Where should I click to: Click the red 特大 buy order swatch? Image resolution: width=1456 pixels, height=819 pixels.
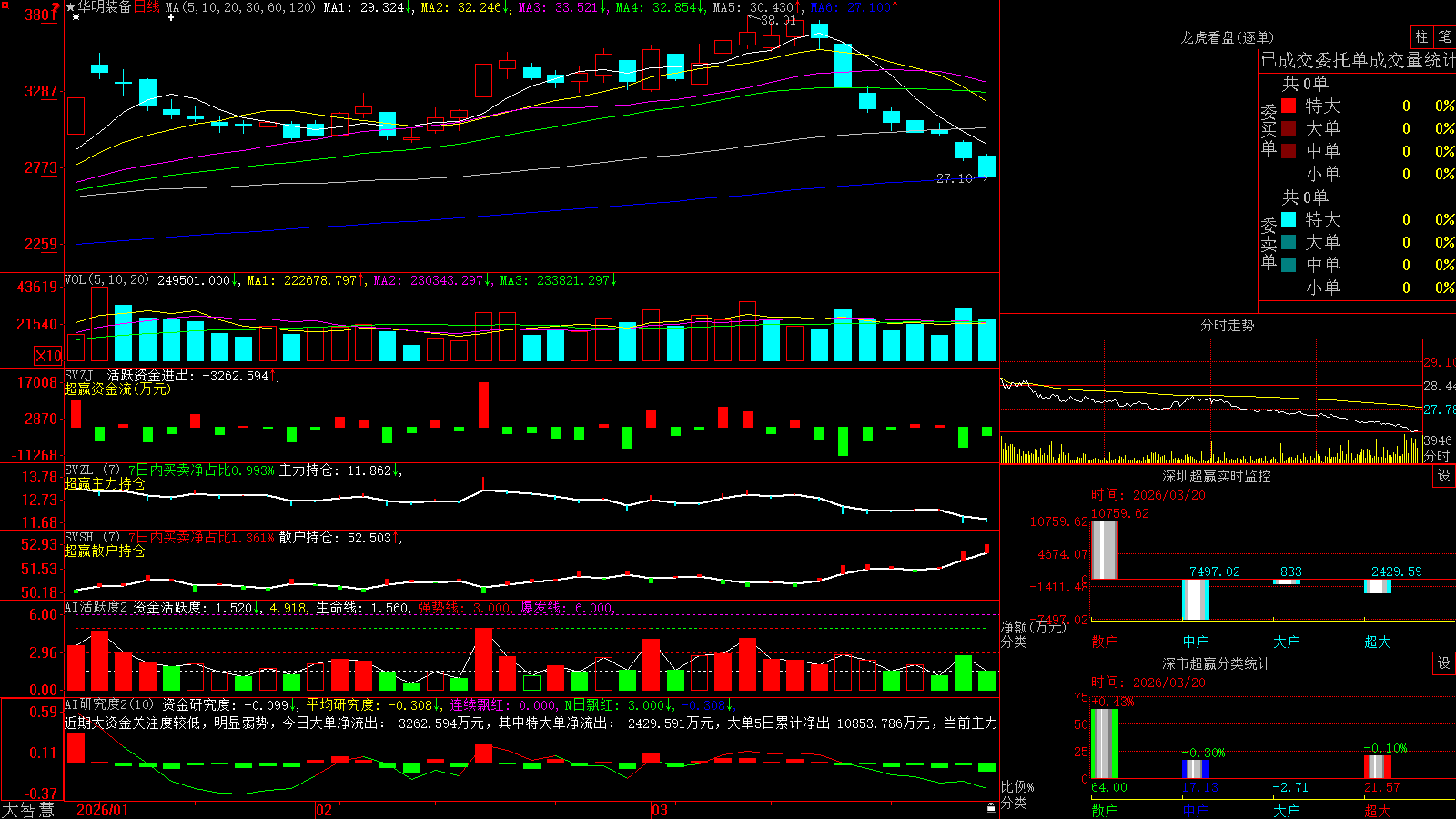pyautogui.click(x=1289, y=106)
